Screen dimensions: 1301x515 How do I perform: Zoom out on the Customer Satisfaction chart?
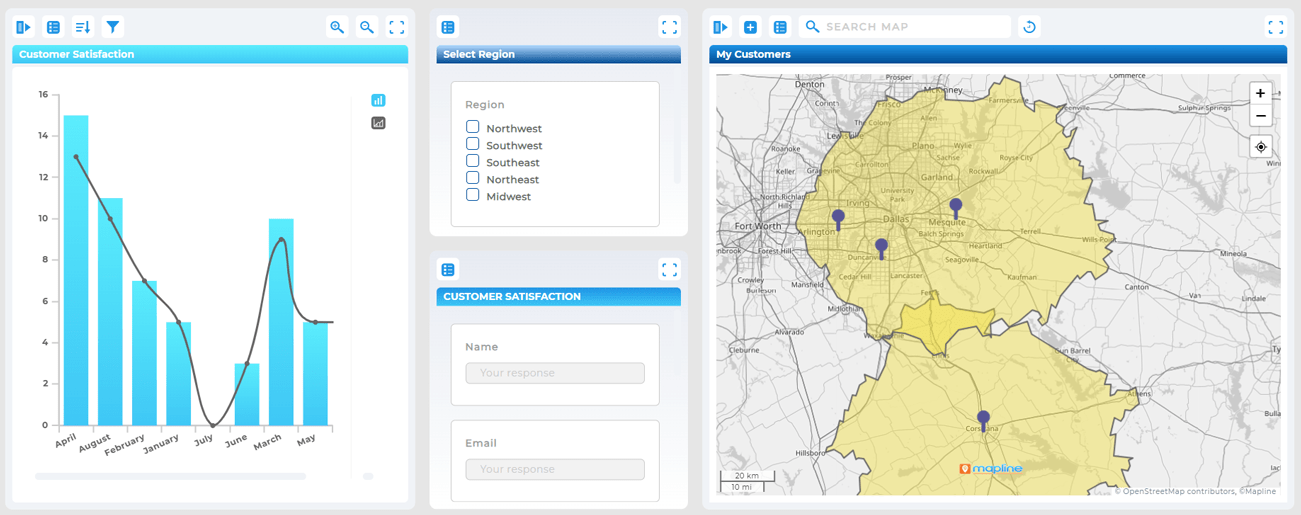tap(367, 27)
